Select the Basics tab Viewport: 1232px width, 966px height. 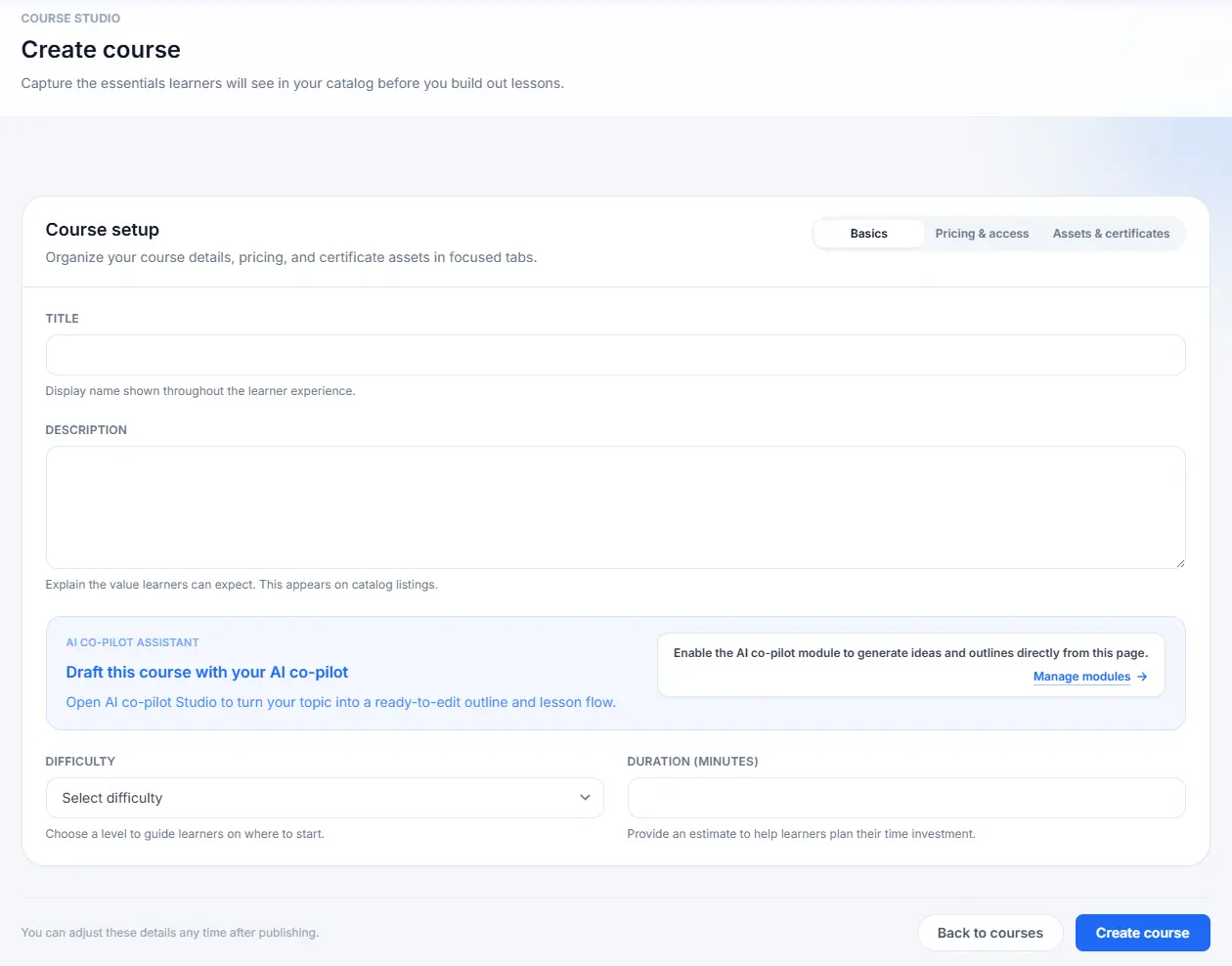pyautogui.click(x=868, y=233)
